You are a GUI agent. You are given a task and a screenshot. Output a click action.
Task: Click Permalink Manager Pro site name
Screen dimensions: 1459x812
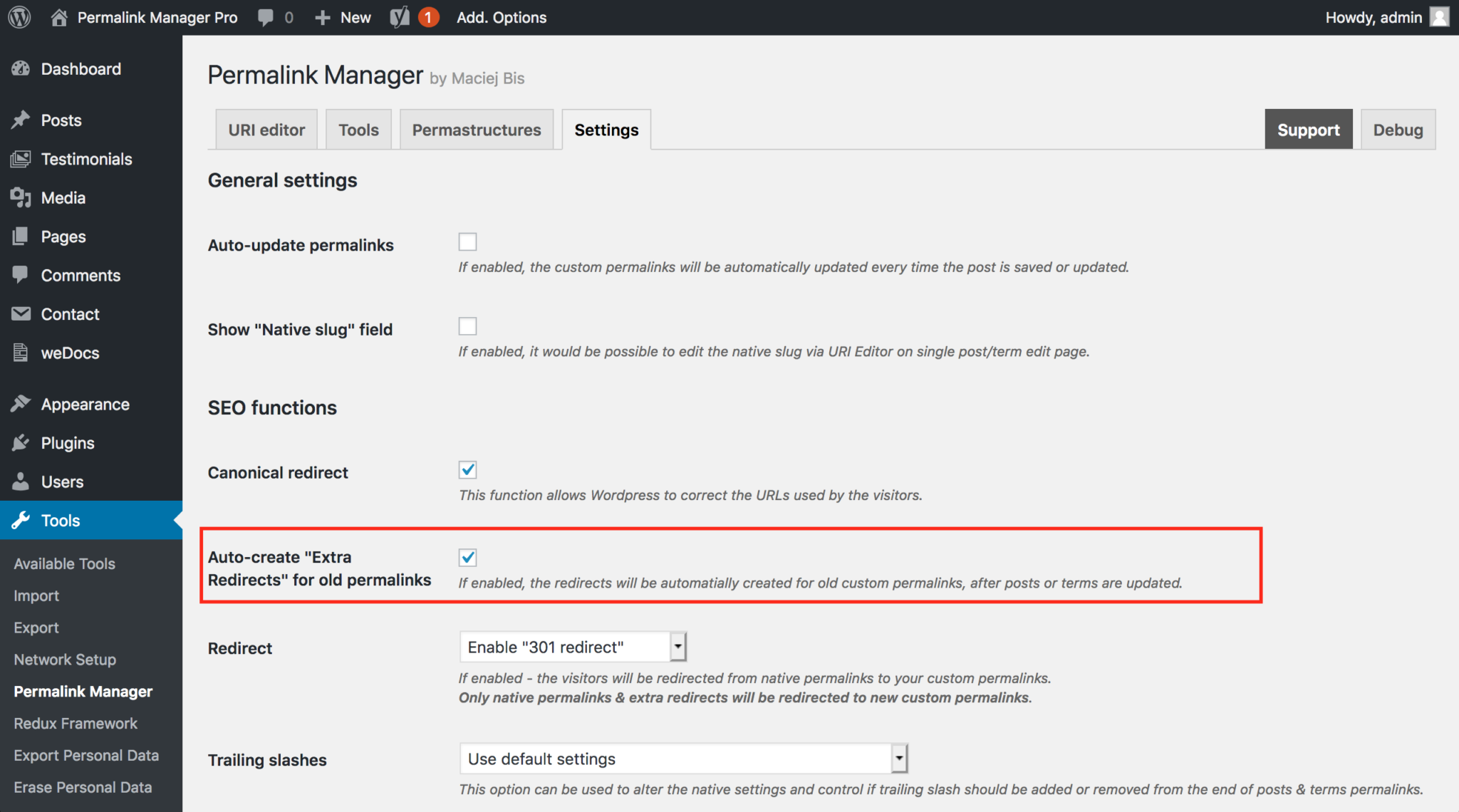(x=157, y=17)
